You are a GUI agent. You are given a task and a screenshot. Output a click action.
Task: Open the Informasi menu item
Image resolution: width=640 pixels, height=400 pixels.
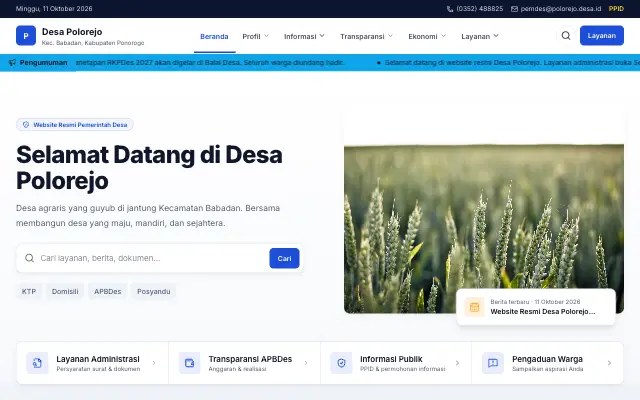coord(300,36)
